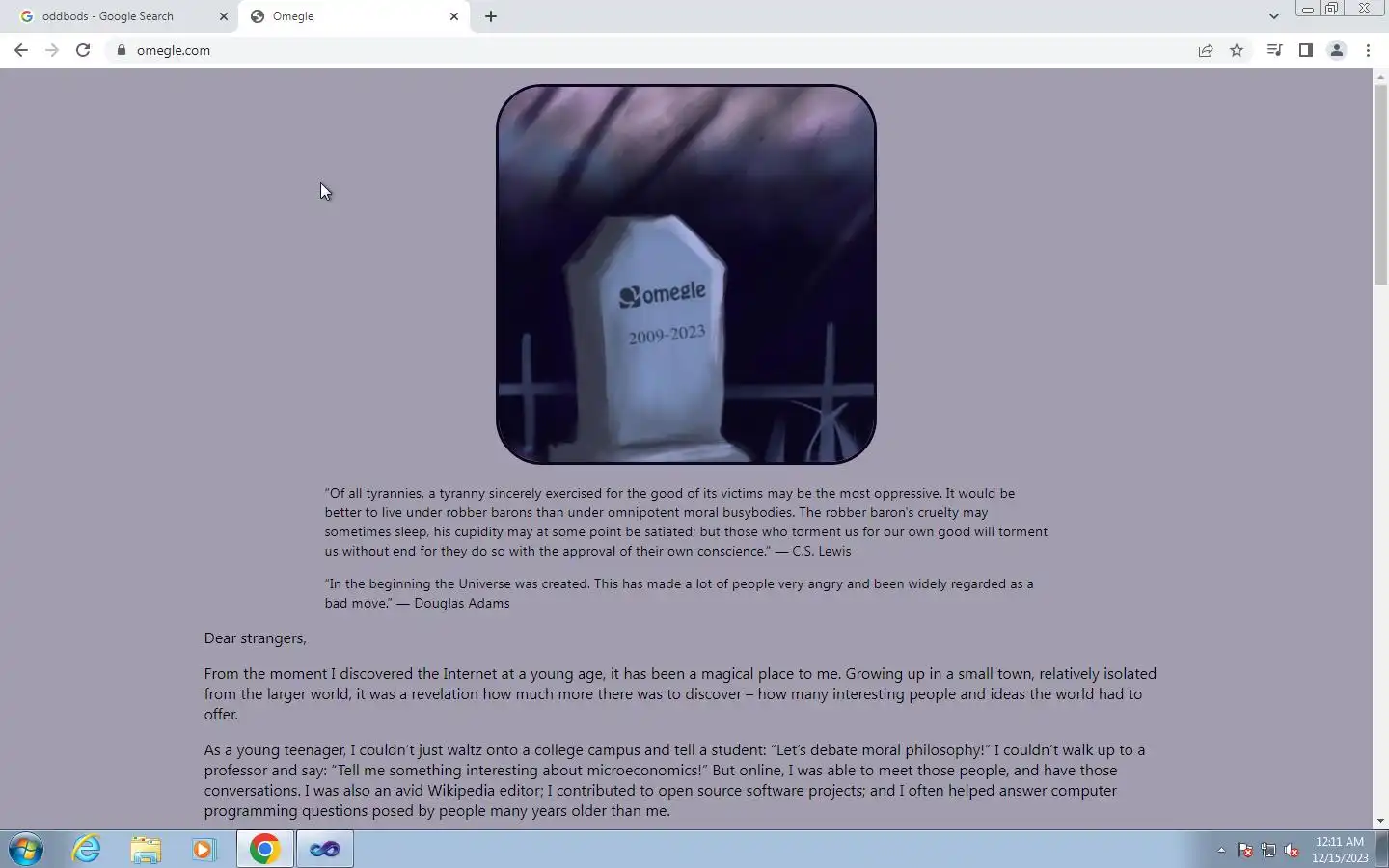Share this page icon in address bar
1389x868 pixels.
tap(1206, 50)
